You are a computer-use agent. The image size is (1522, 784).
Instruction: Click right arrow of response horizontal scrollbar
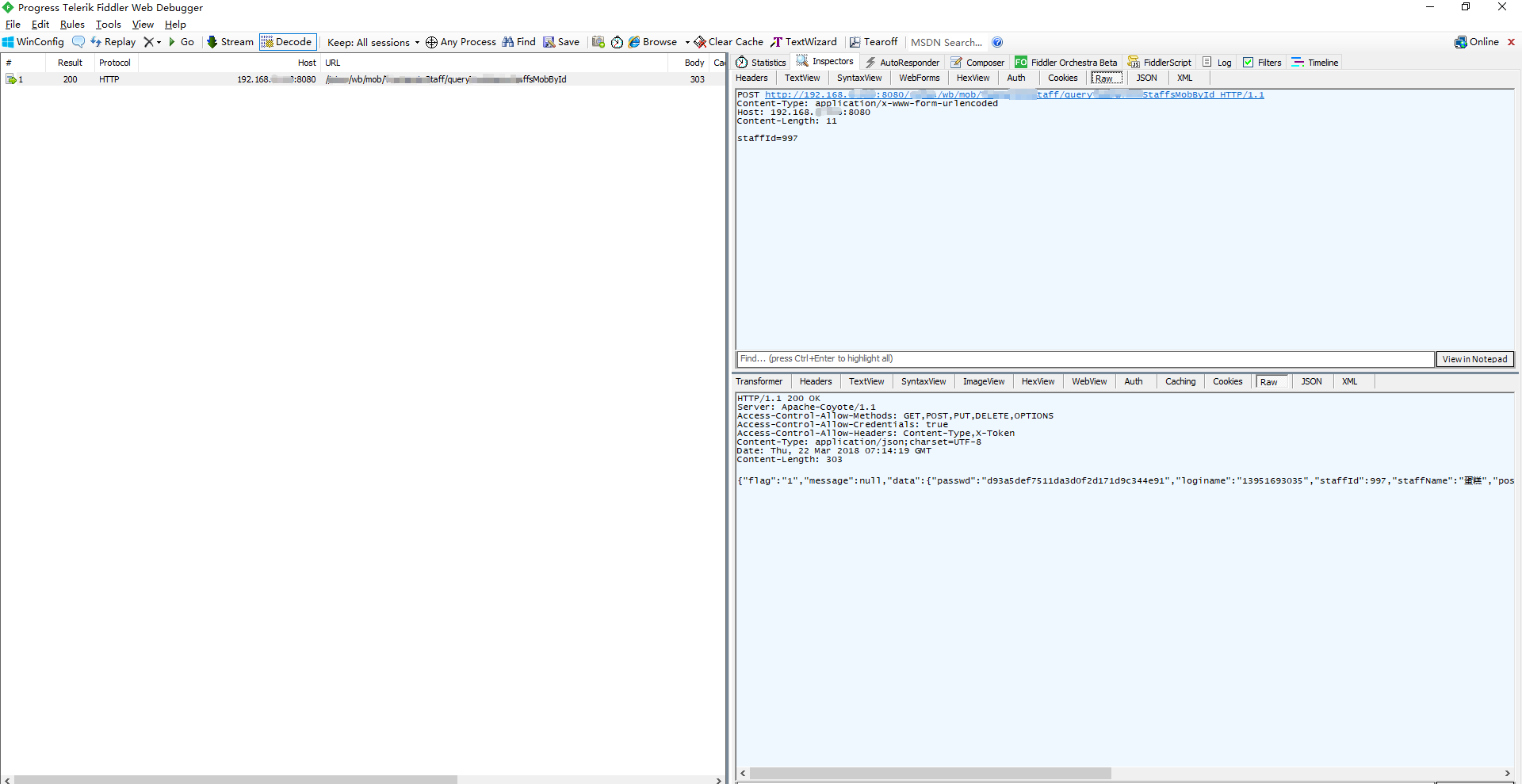tap(1507, 773)
